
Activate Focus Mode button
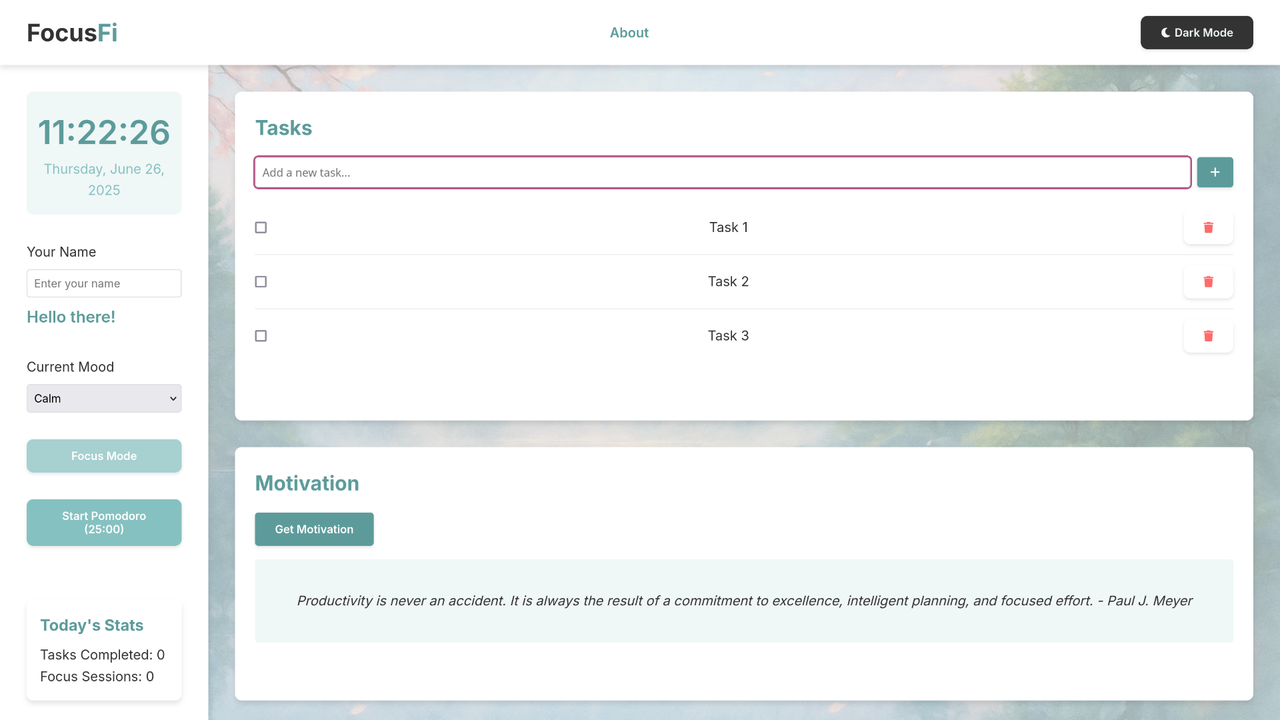(x=104, y=456)
